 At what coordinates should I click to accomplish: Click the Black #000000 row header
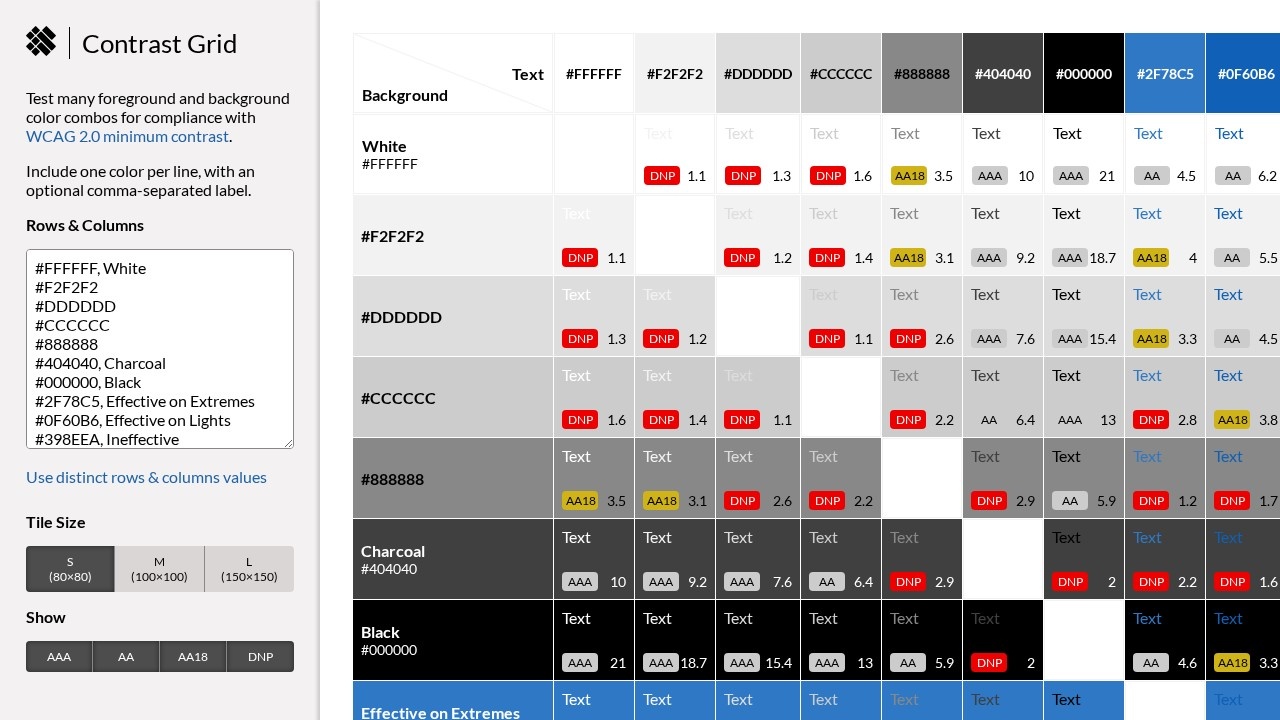click(x=453, y=640)
